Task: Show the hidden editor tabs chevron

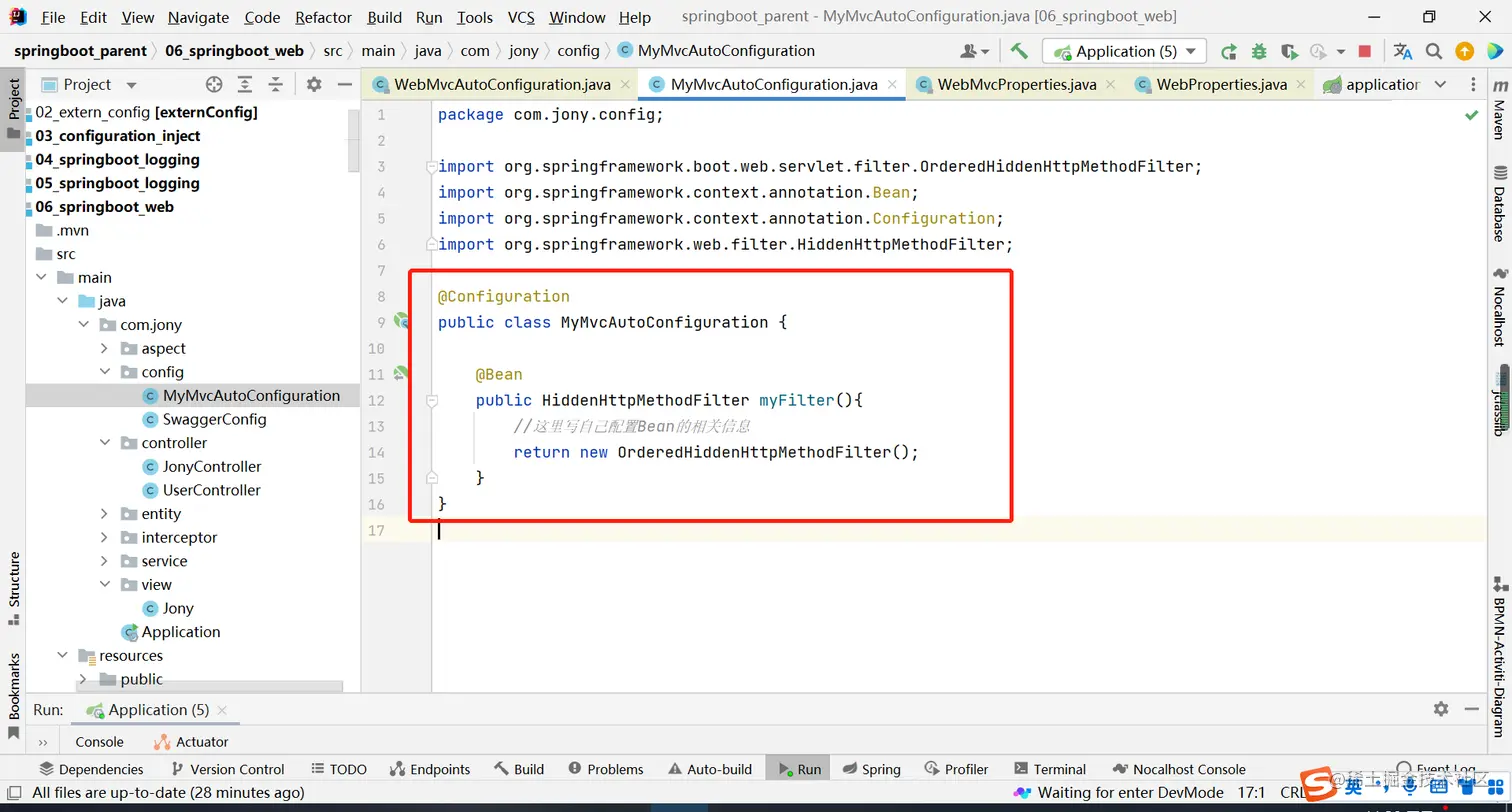Action: tap(1440, 85)
